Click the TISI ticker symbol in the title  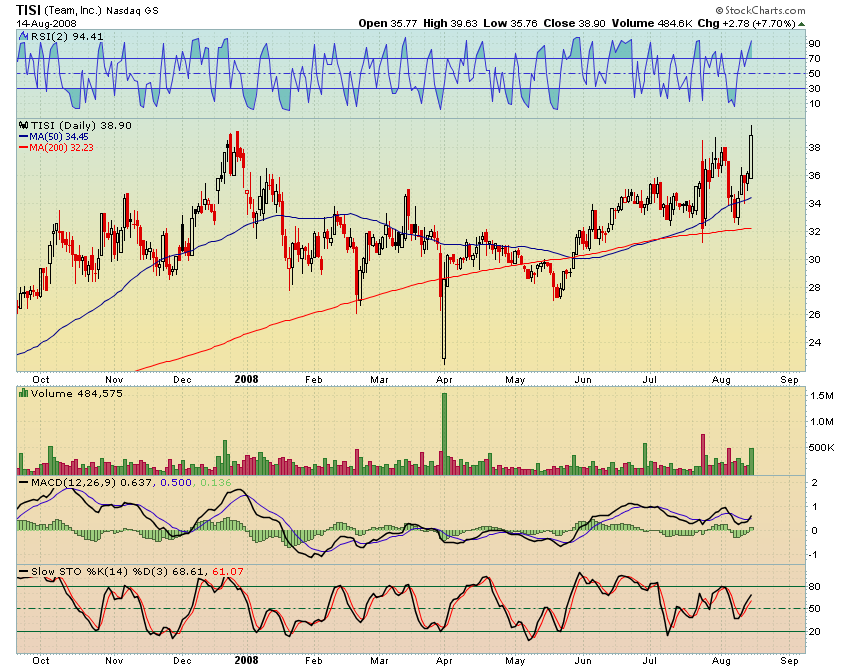28,10
